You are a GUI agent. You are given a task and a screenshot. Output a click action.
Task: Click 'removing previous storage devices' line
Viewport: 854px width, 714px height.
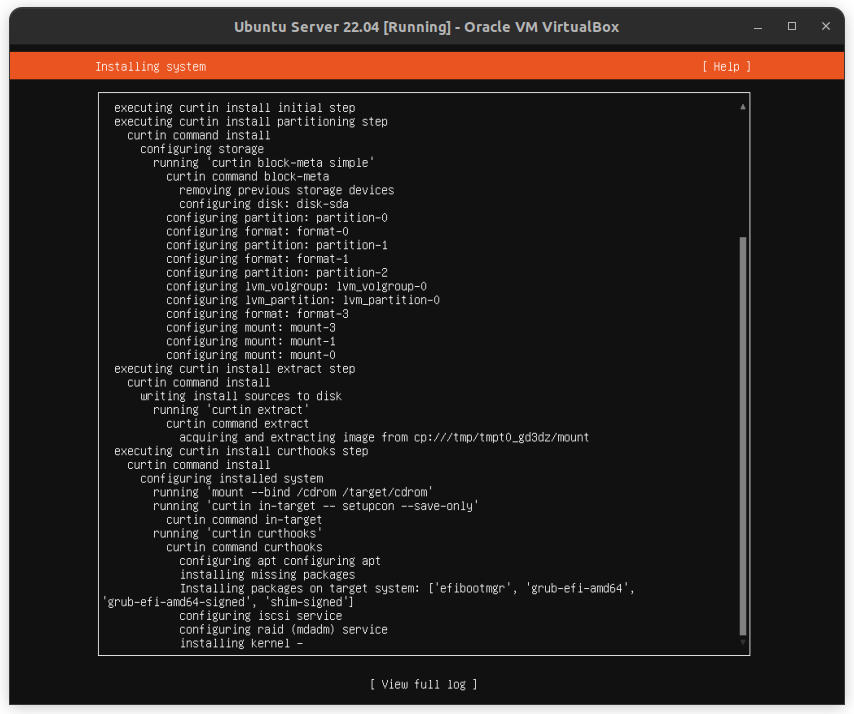(286, 190)
